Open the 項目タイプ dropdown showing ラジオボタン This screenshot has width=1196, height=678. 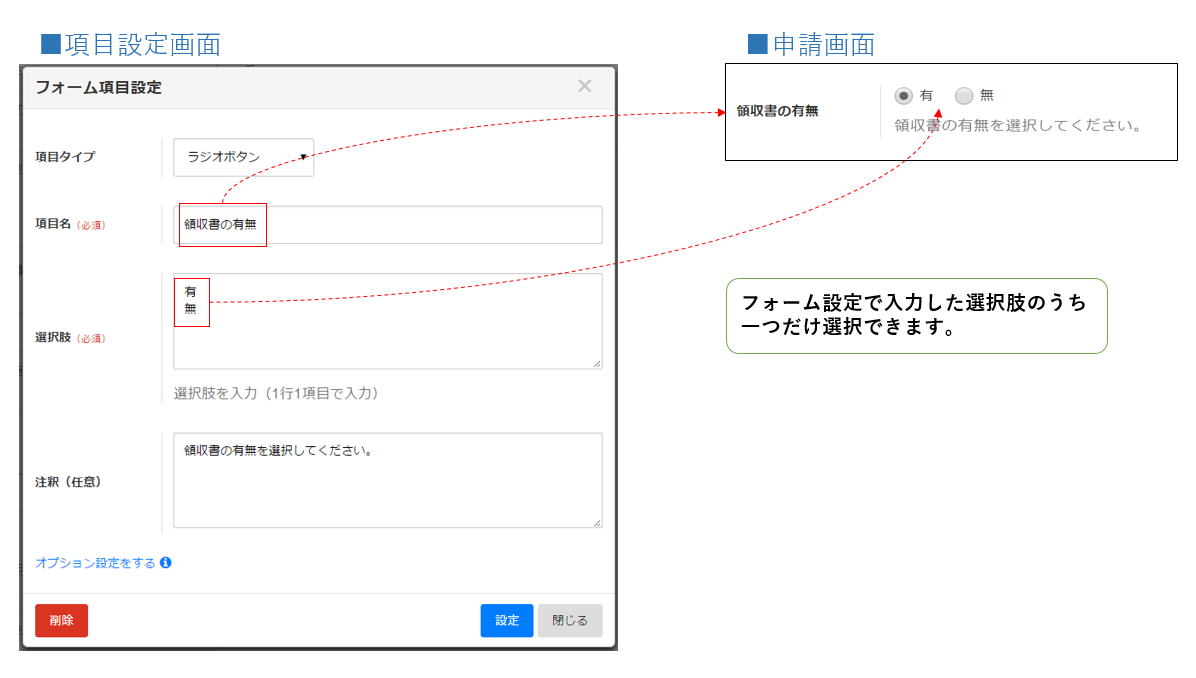point(243,157)
